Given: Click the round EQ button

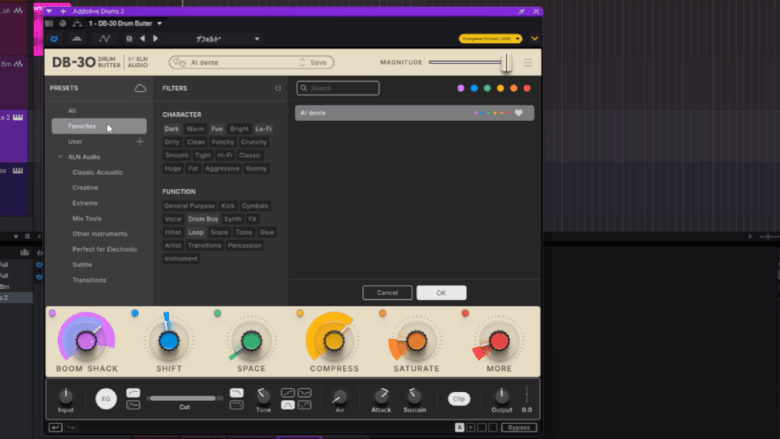Looking at the screenshot, I should pyautogui.click(x=105, y=398).
